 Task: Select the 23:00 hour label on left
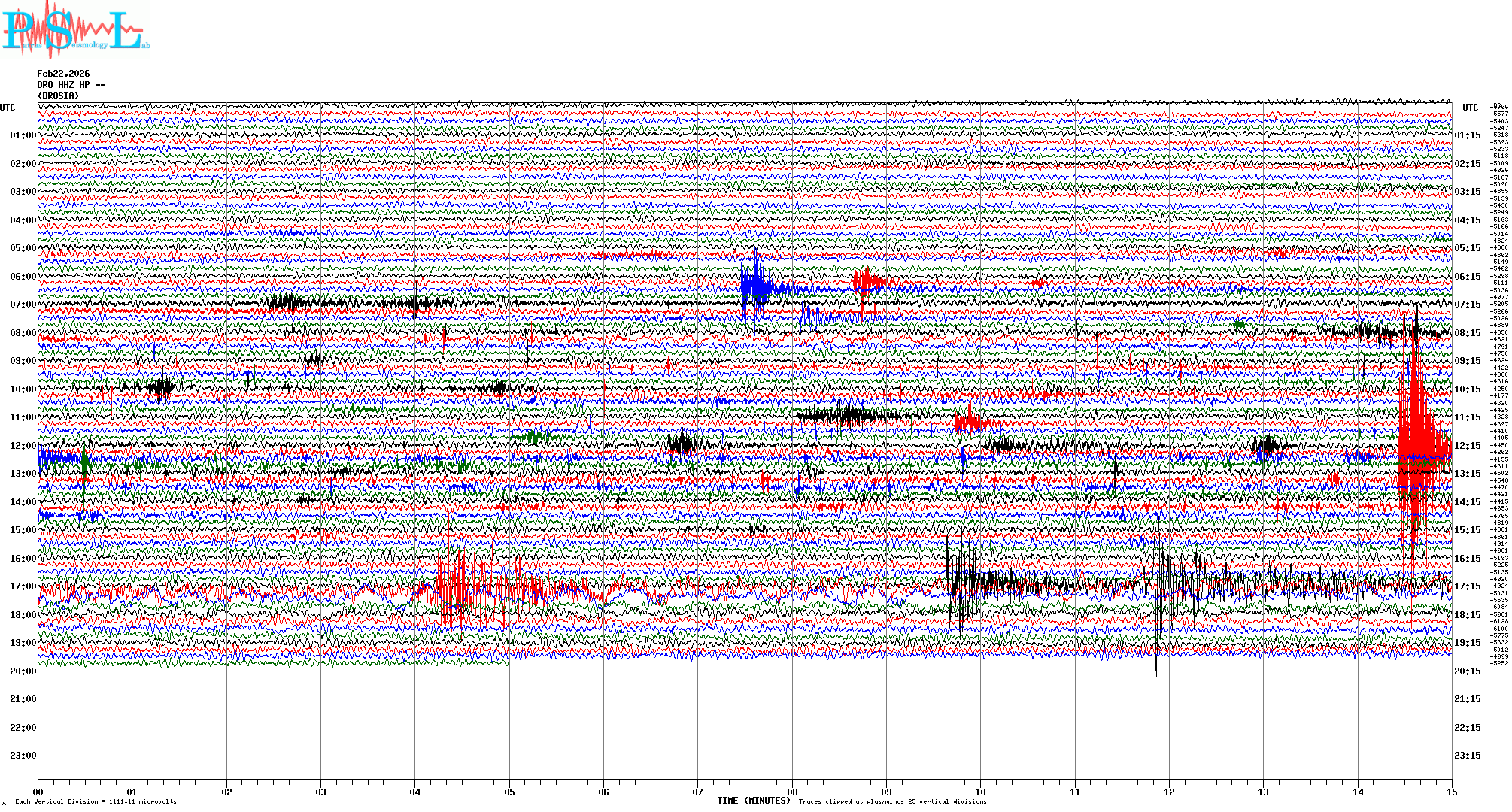[23, 756]
